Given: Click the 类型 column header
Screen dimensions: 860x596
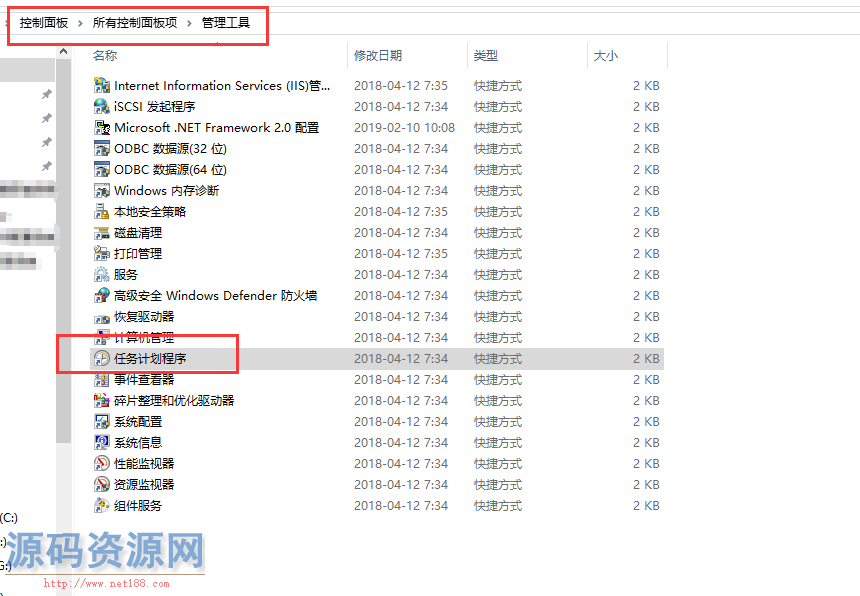Looking at the screenshot, I should (486, 56).
